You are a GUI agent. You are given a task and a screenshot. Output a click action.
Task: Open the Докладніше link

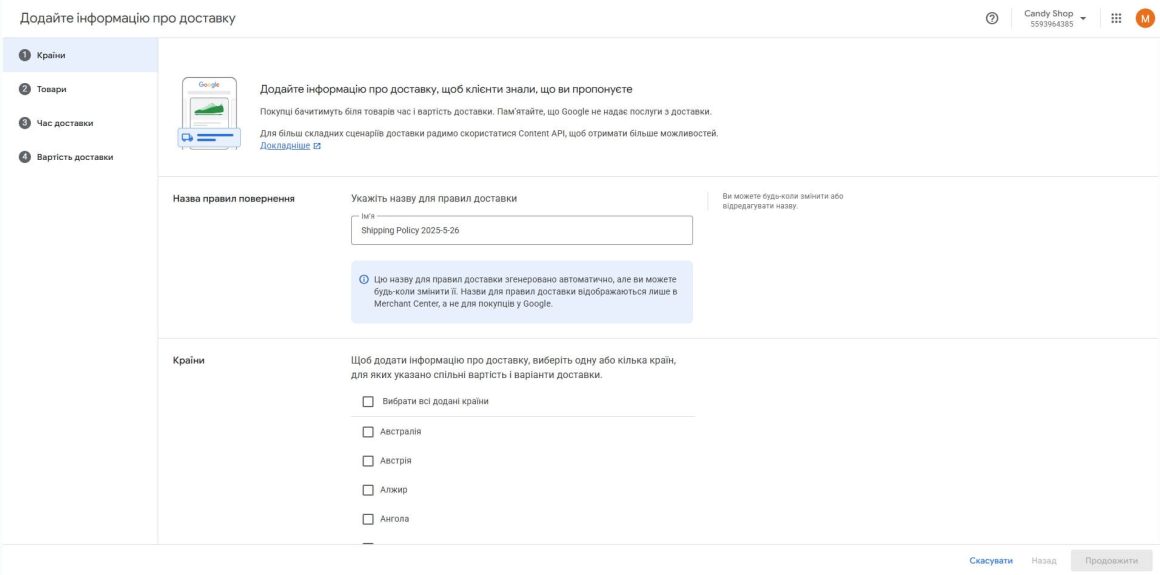coord(285,147)
